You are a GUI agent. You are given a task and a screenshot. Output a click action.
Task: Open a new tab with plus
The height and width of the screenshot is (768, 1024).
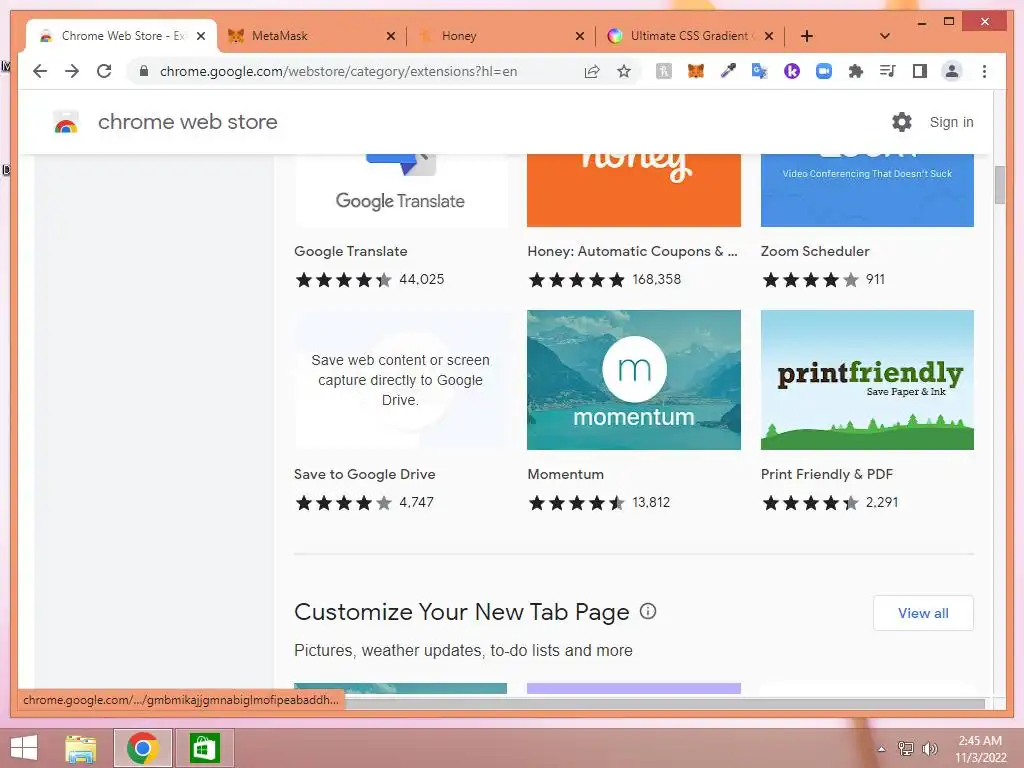[x=807, y=36]
